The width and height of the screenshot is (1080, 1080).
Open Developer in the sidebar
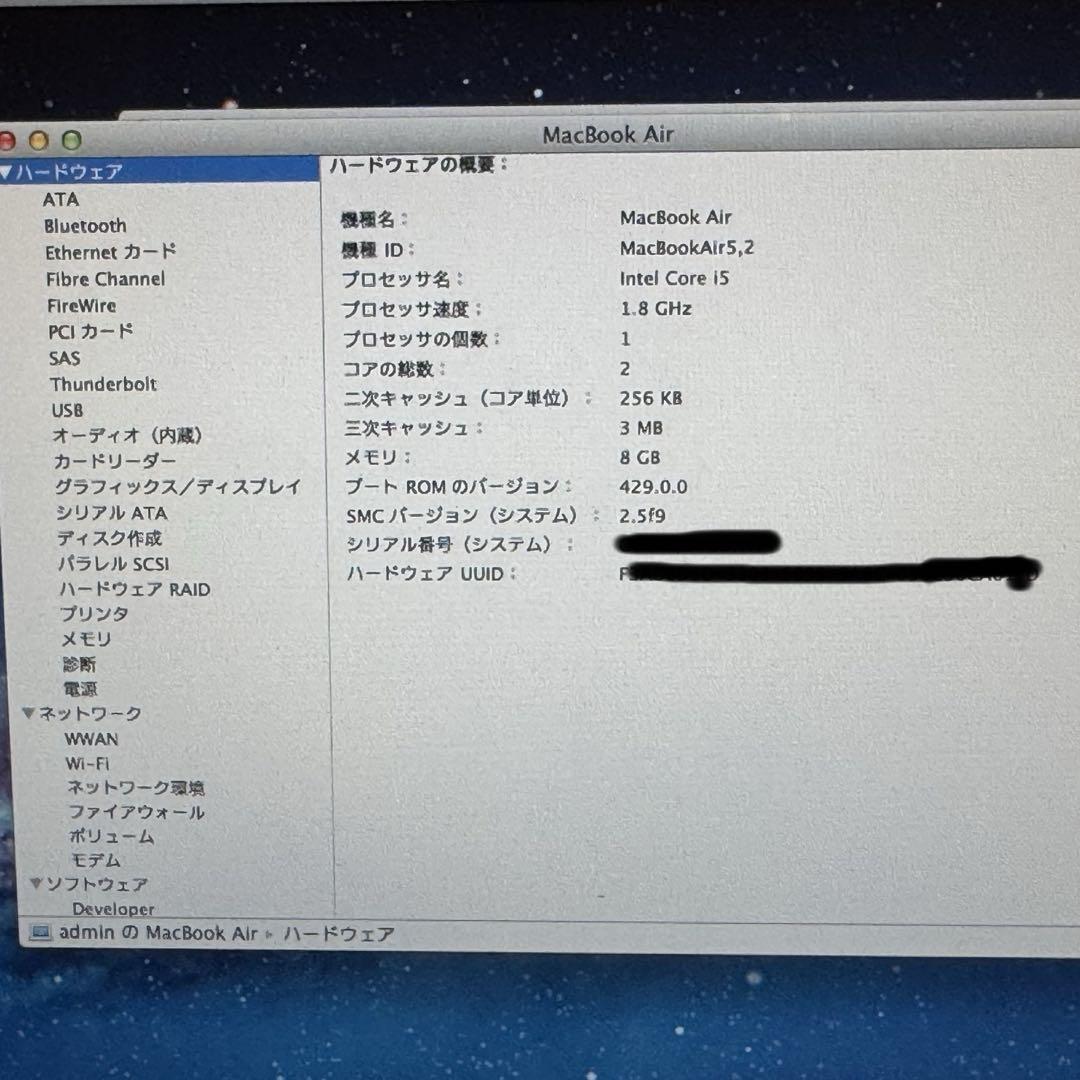pyautogui.click(x=114, y=909)
